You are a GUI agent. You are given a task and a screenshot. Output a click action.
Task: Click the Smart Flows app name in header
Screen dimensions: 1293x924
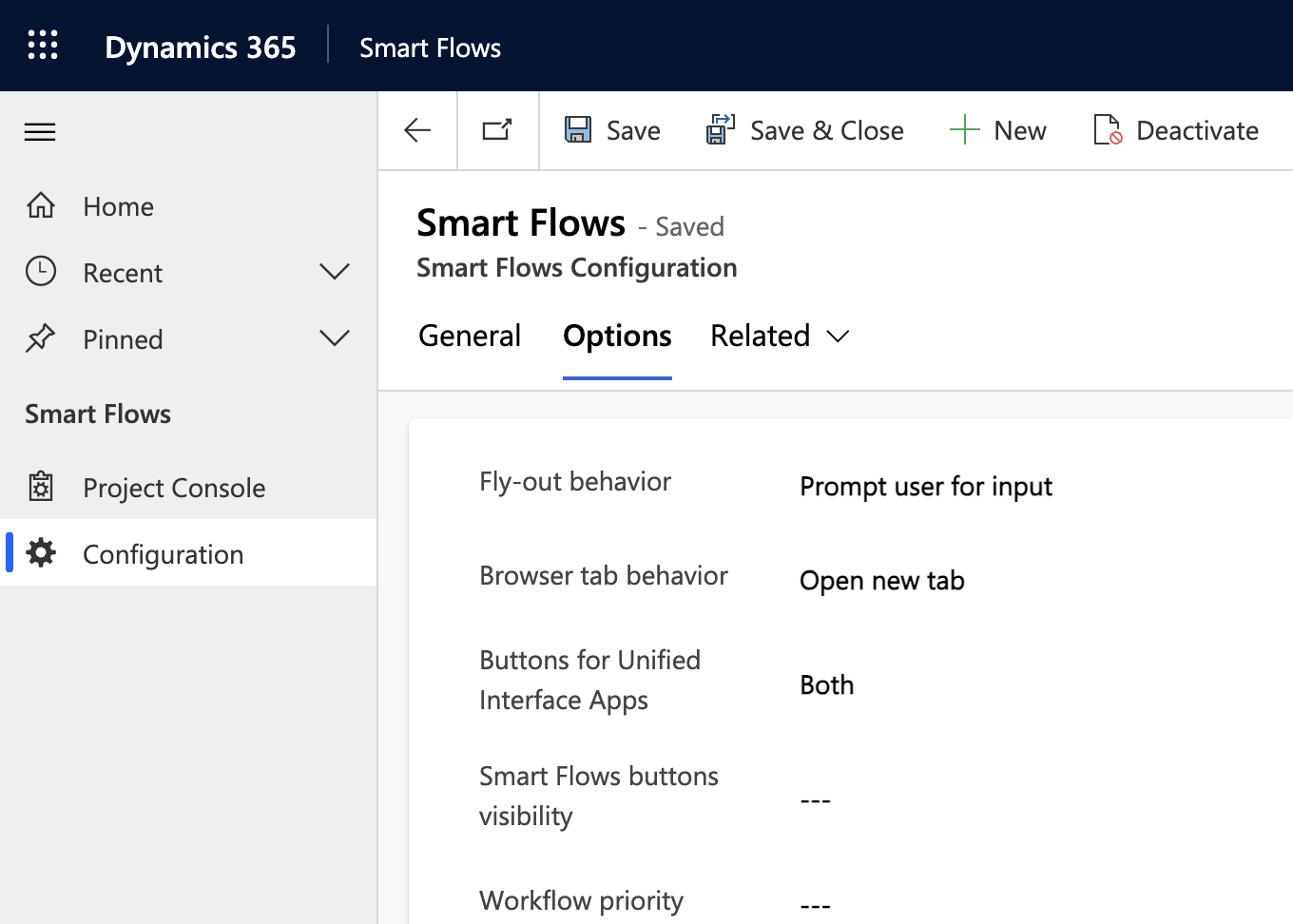pos(430,48)
